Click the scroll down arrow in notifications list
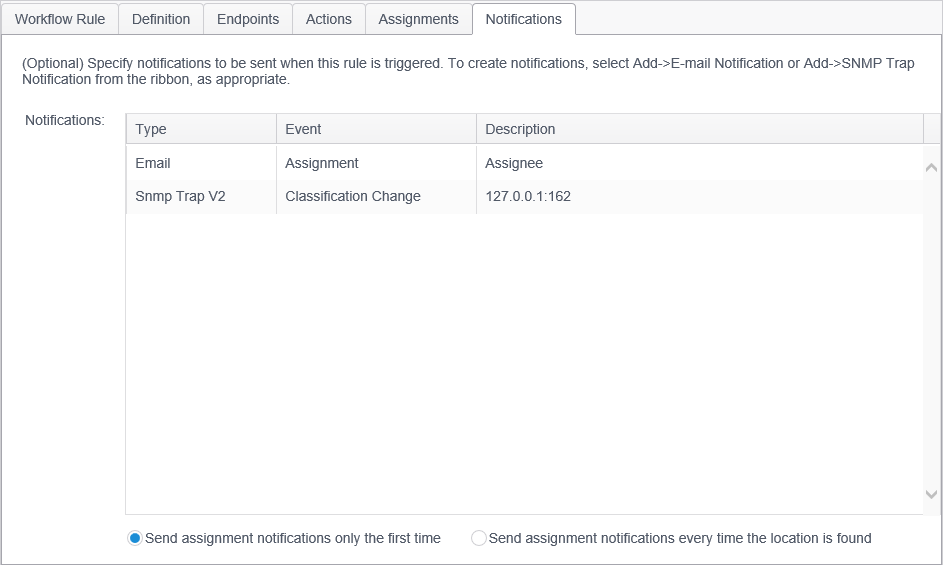 point(932,494)
